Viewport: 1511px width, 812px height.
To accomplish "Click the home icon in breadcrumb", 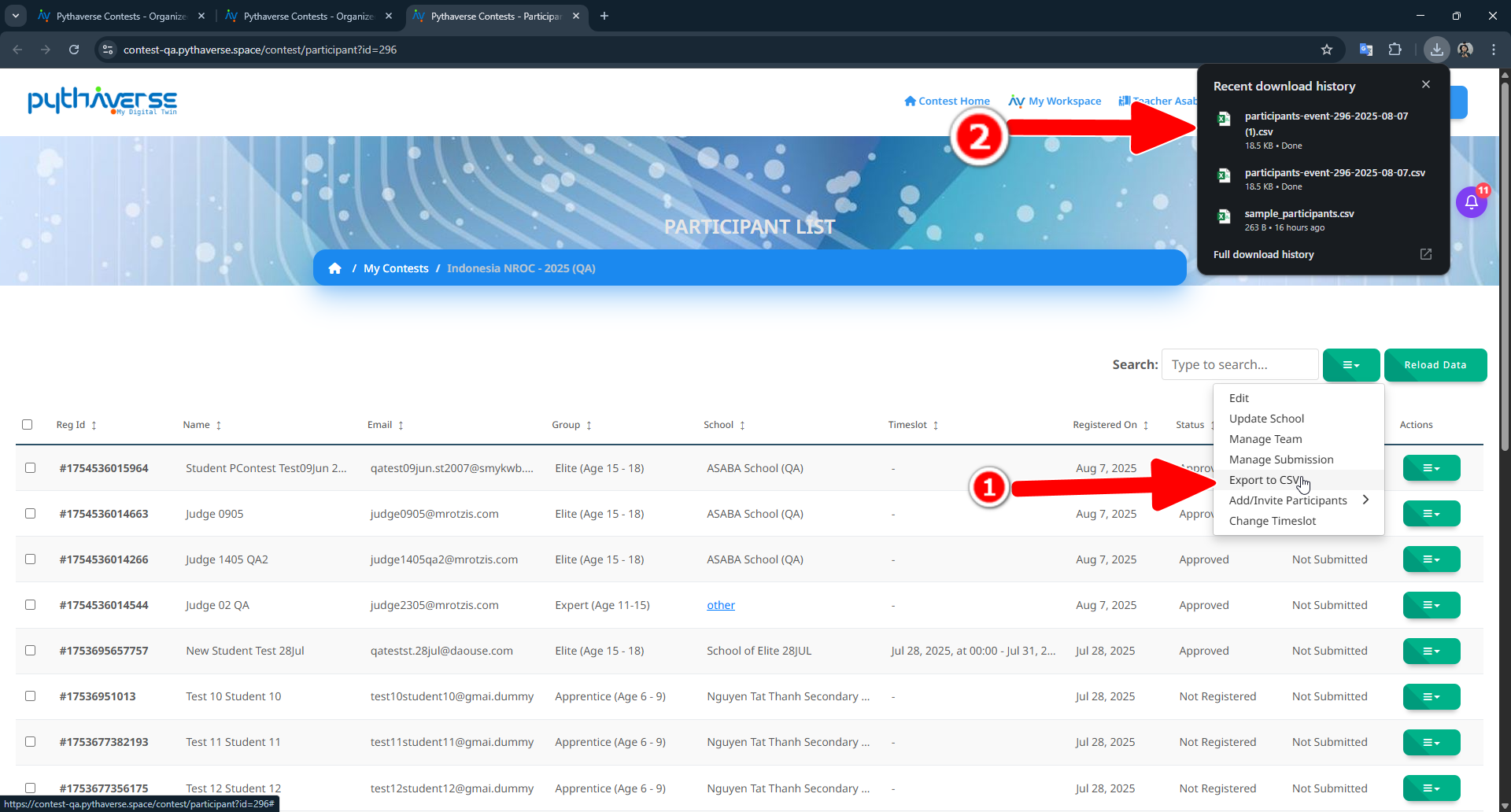I will pos(334,268).
